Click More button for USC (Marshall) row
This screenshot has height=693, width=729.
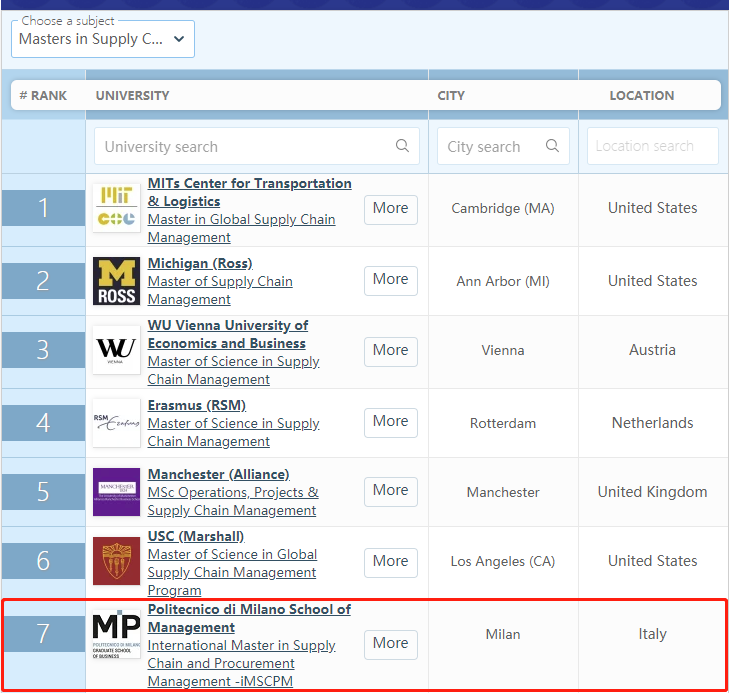(391, 563)
